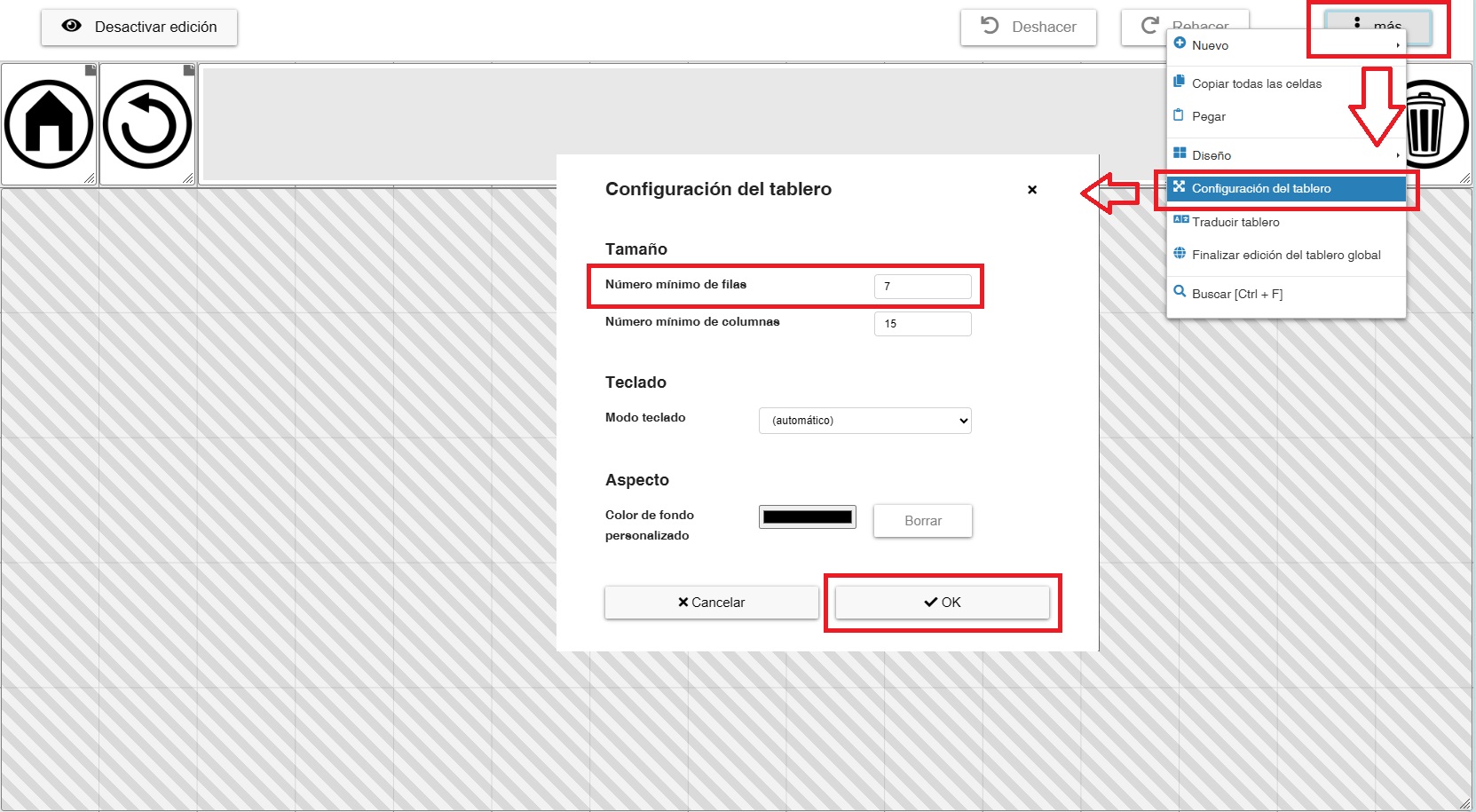Image resolution: width=1476 pixels, height=812 pixels.
Task: Choose Traducir tablero from menu
Action: tap(1285, 222)
